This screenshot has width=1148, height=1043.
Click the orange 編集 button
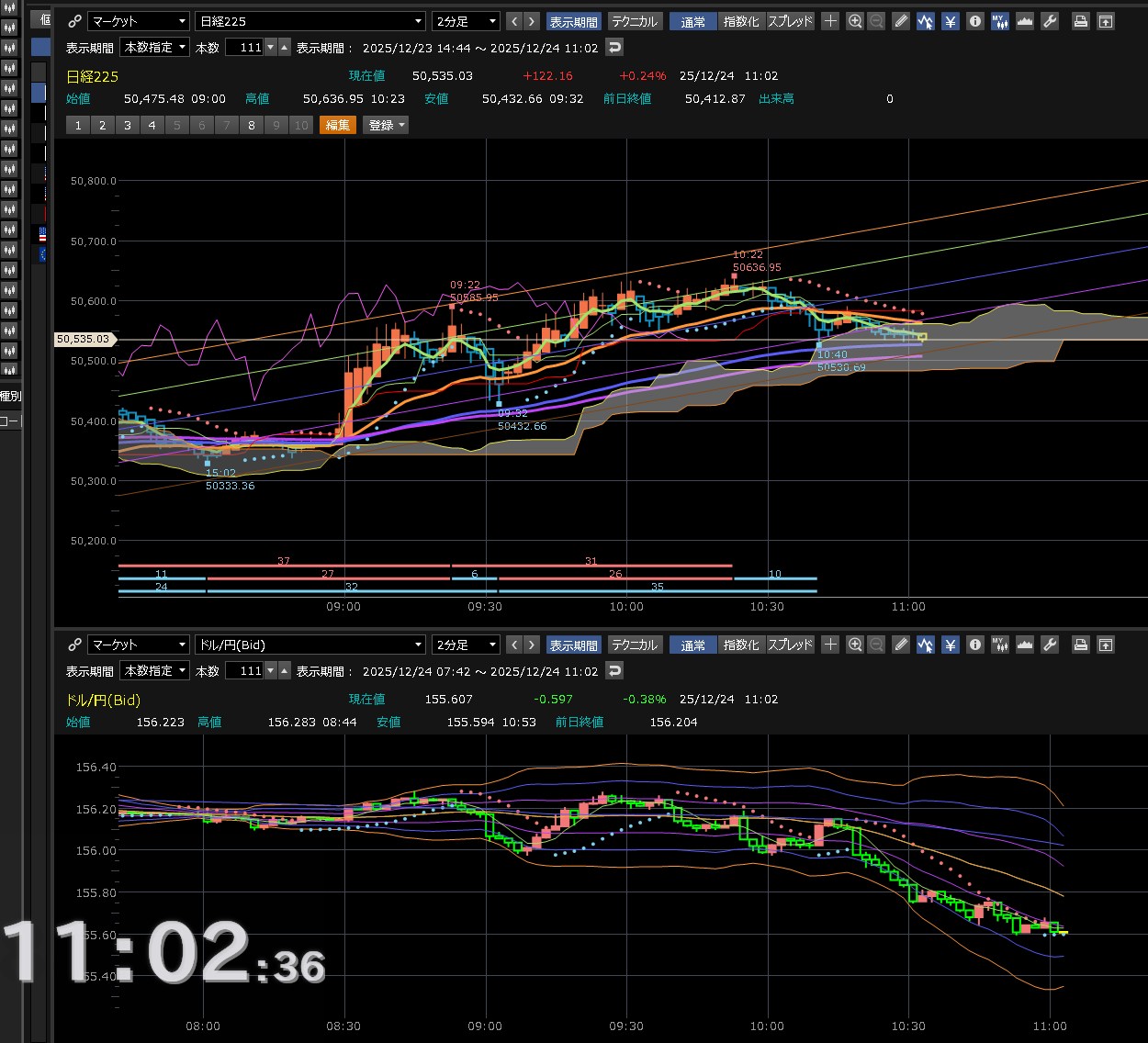pyautogui.click(x=337, y=125)
